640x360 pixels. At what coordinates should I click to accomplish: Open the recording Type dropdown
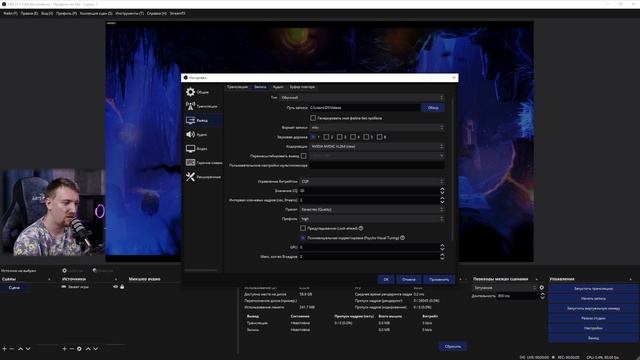pos(362,98)
